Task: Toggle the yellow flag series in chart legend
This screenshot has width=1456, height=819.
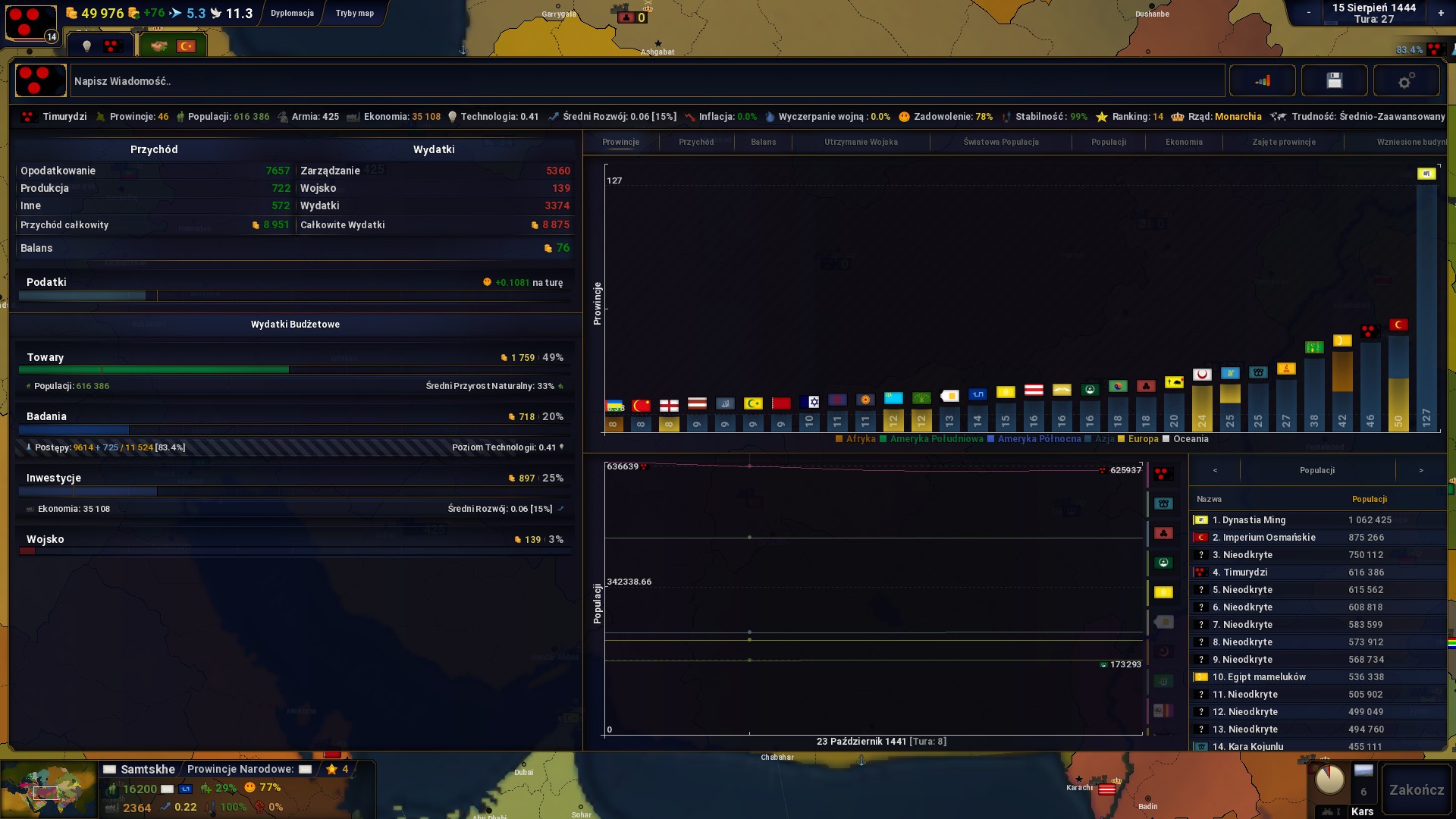Action: point(1163,592)
